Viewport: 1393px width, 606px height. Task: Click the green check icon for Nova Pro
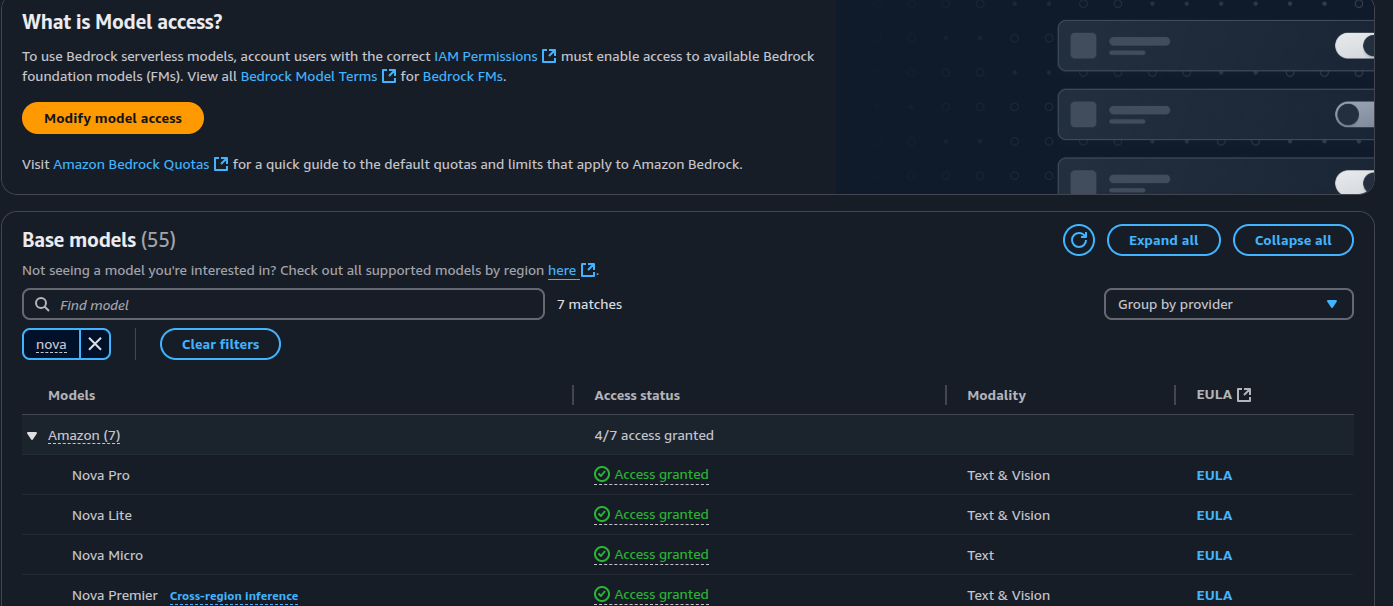[x=602, y=474]
